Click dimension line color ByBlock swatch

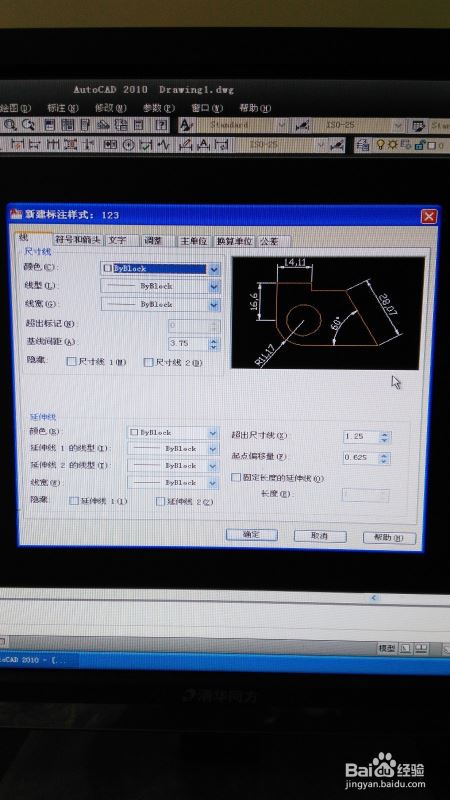[107, 268]
